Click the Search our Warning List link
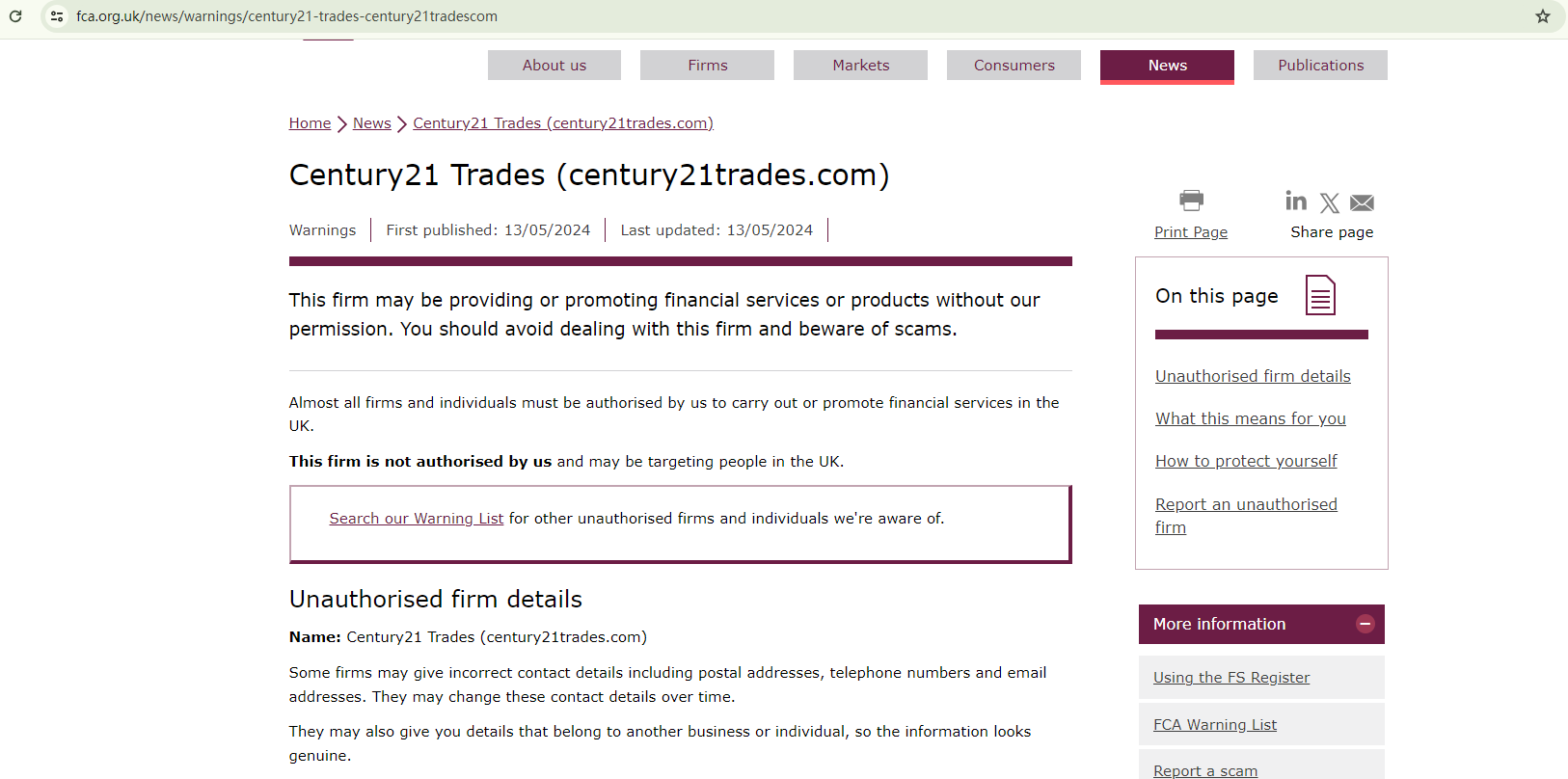Screen dimensions: 1568x779 click(416, 519)
